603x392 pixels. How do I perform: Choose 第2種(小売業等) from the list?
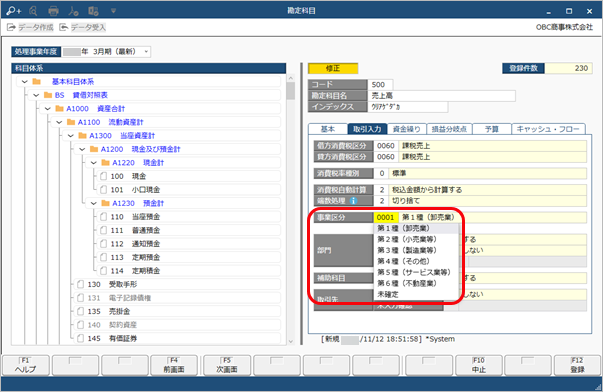pyautogui.click(x=416, y=239)
